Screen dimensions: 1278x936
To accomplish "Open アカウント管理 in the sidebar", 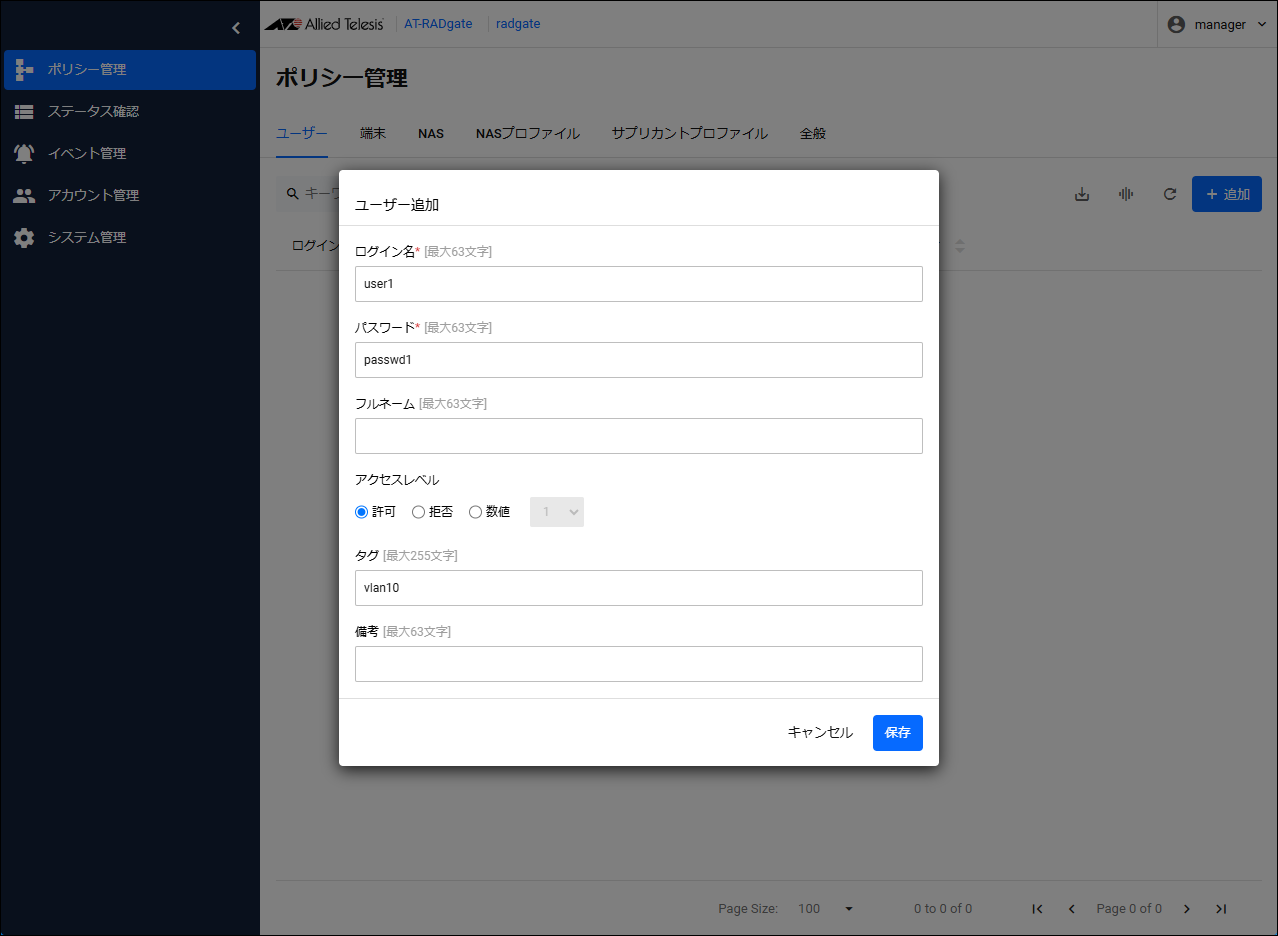I will click(130, 196).
